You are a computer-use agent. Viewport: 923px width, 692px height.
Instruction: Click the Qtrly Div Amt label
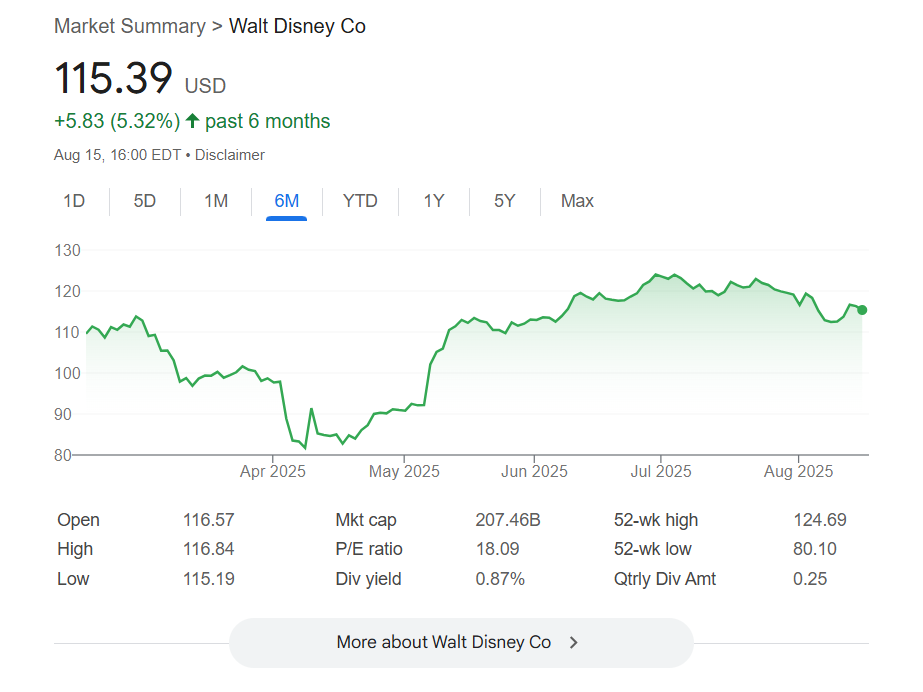tap(665, 579)
